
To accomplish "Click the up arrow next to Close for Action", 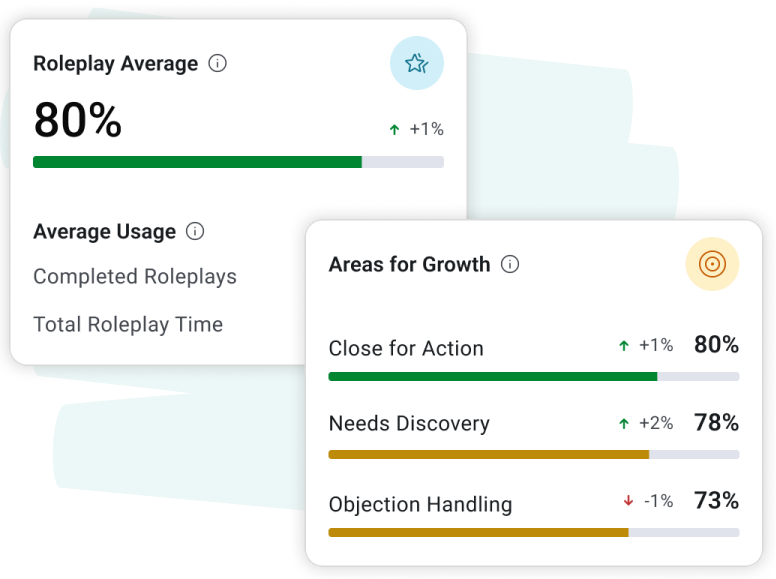I will pyautogui.click(x=624, y=346).
